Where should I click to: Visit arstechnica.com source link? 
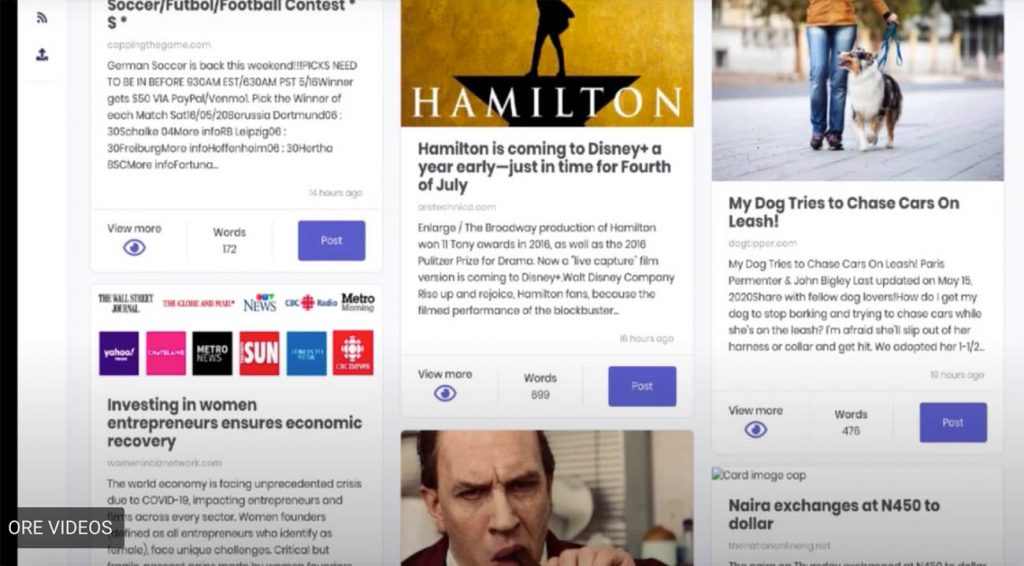click(x=456, y=207)
